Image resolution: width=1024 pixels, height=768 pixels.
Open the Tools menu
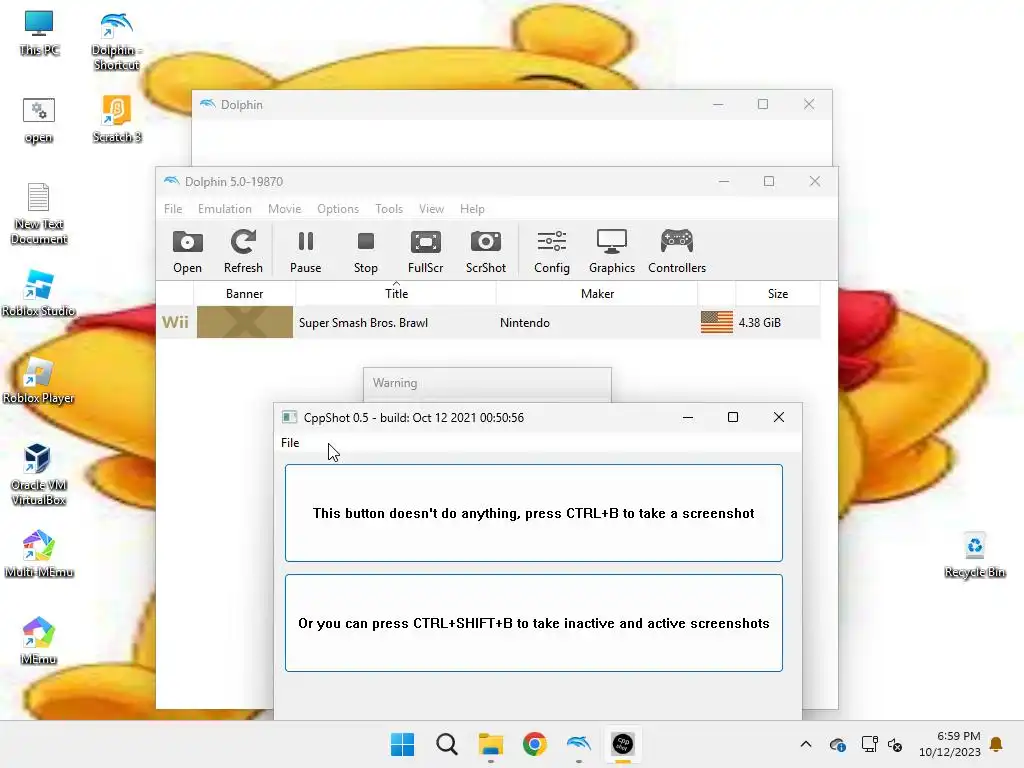coord(389,209)
